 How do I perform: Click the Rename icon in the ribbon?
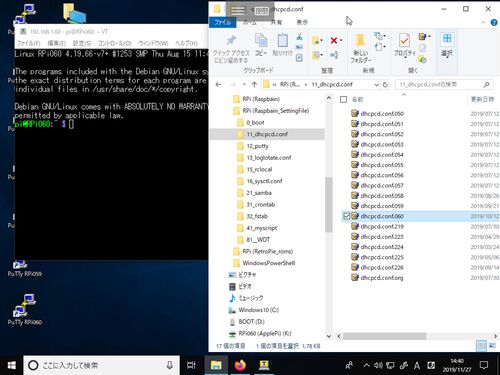pyautogui.click(x=334, y=55)
